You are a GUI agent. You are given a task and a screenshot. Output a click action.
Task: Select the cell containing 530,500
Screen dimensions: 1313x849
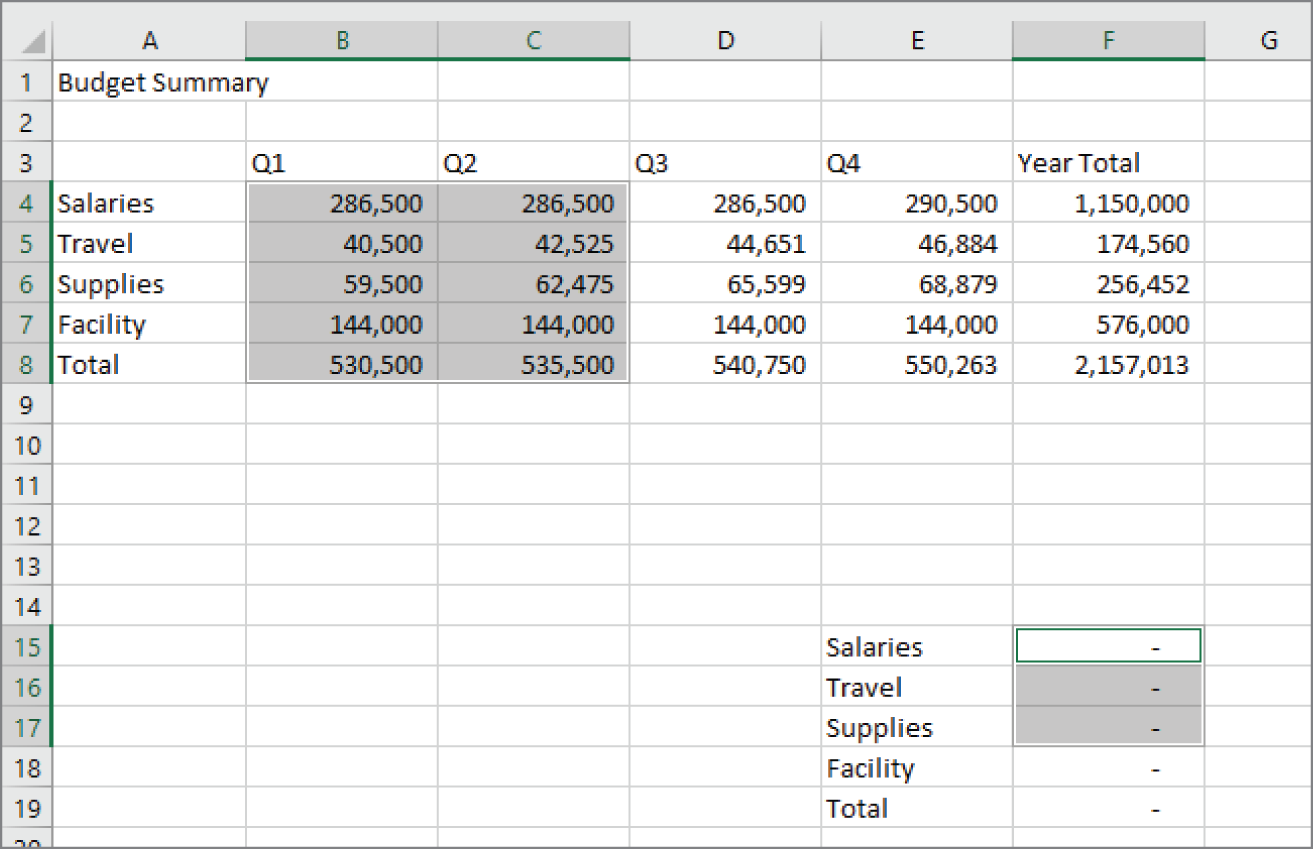coord(342,364)
